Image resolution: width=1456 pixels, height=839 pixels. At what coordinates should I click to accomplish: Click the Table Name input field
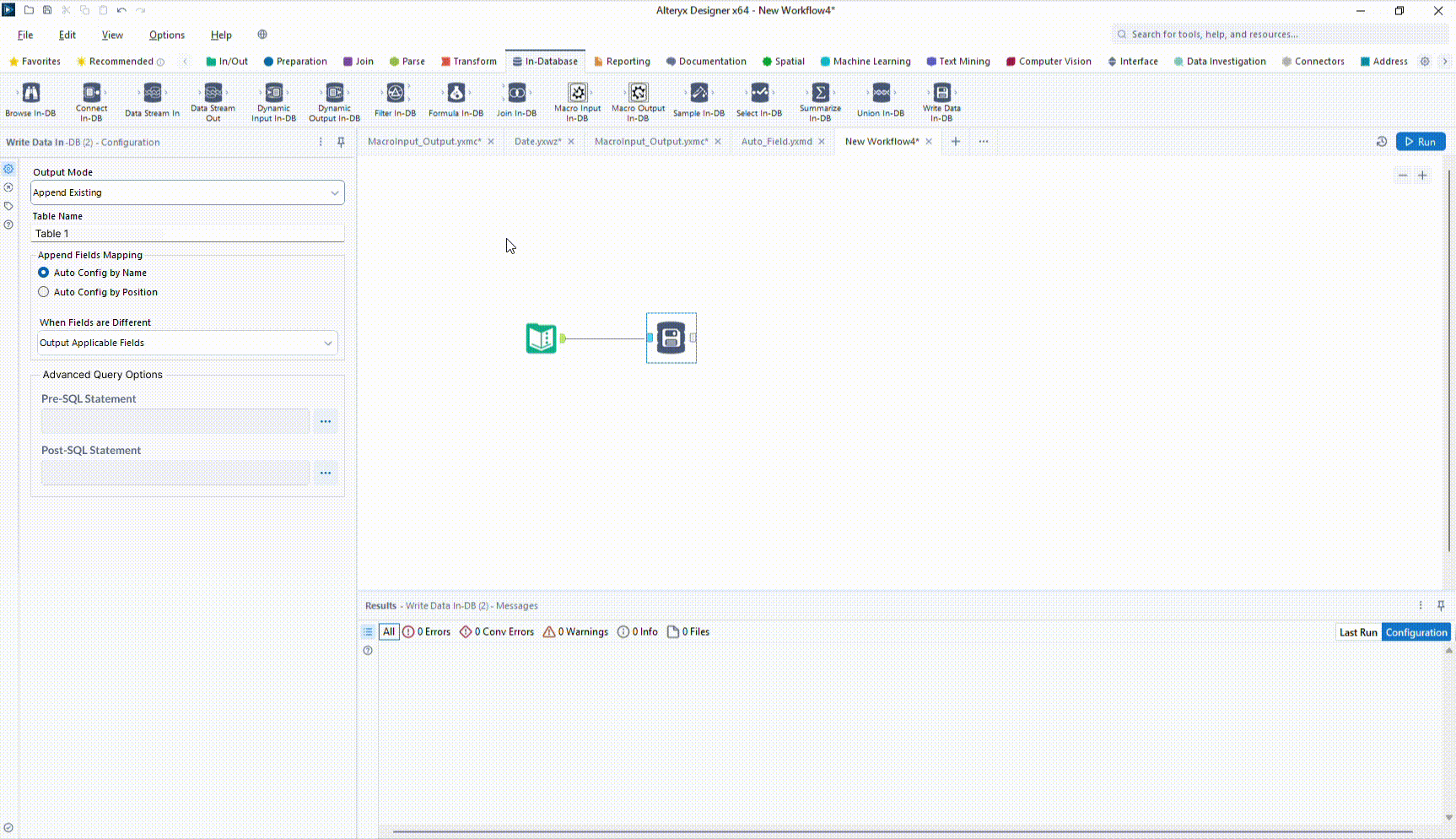point(186,233)
